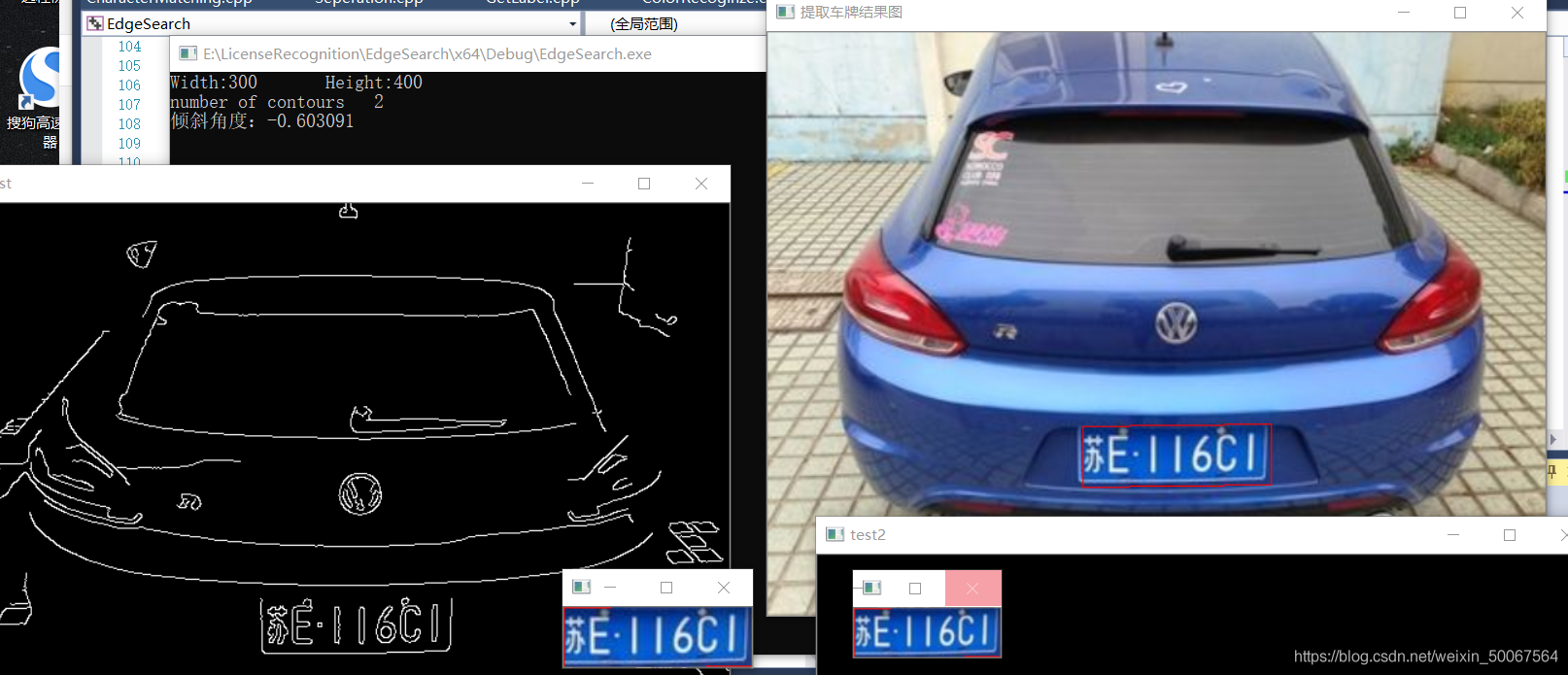Minimize the edge detection 'st' window
This screenshot has height=675, width=1568.
588,184
